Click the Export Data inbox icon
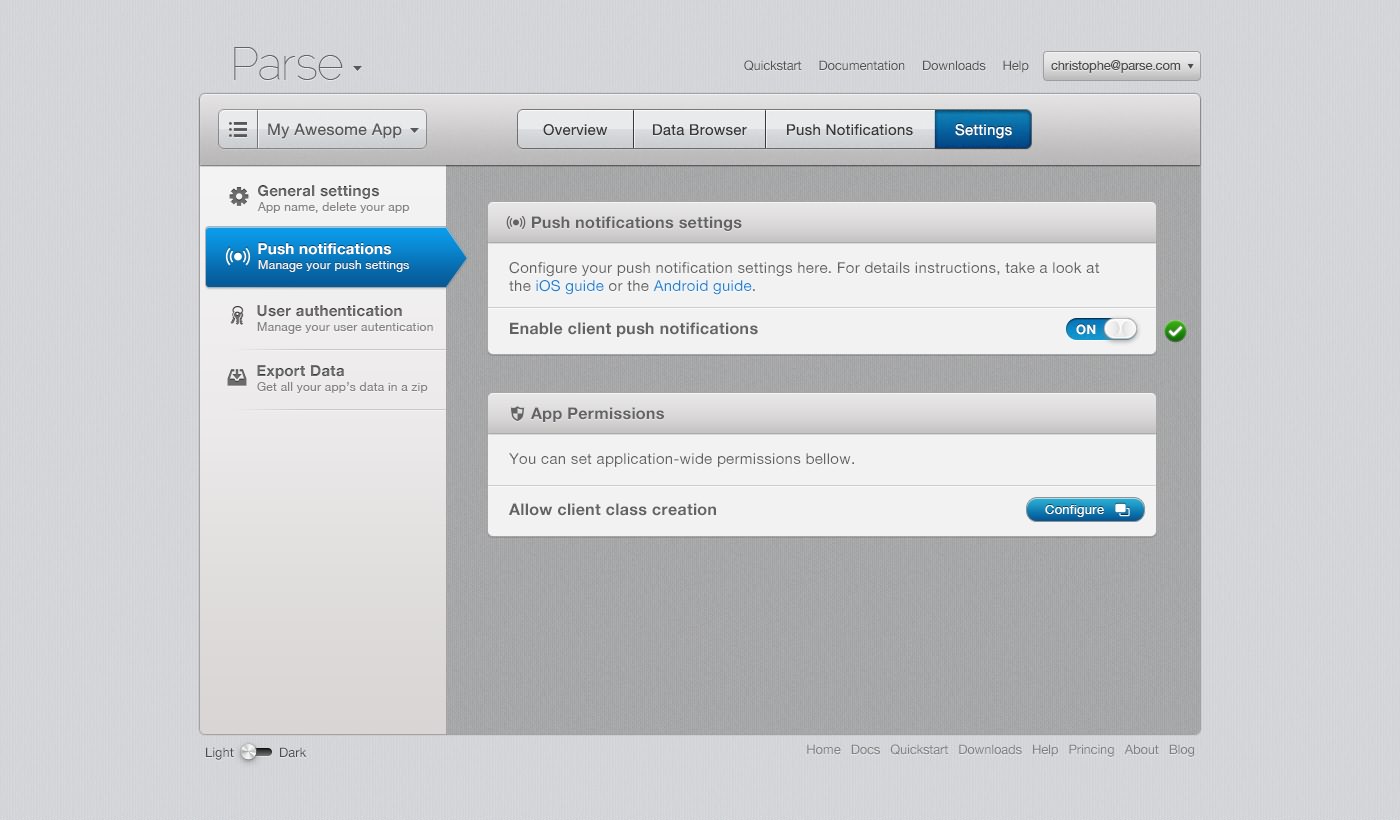 coord(237,377)
